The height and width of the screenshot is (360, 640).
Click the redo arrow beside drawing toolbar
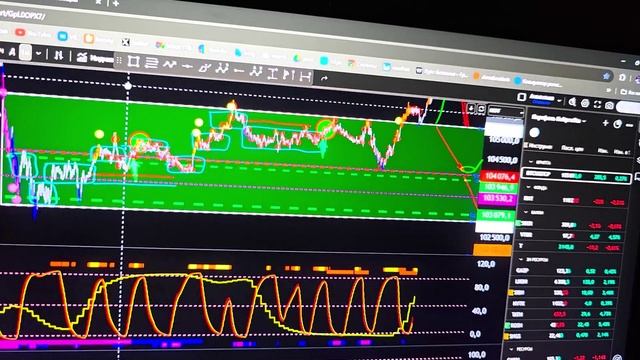click(x=324, y=78)
